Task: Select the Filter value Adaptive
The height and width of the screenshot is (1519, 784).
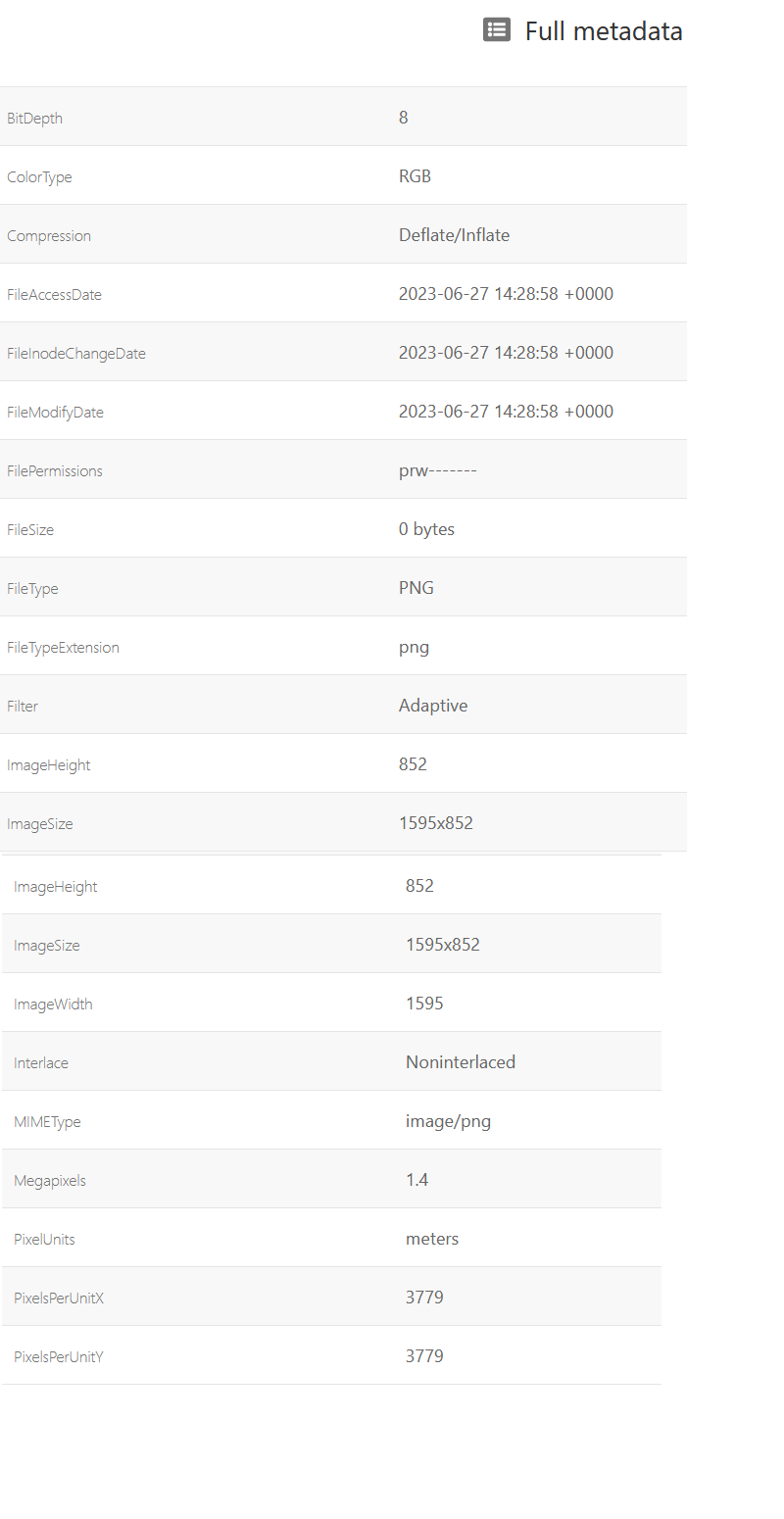Action: pos(432,706)
